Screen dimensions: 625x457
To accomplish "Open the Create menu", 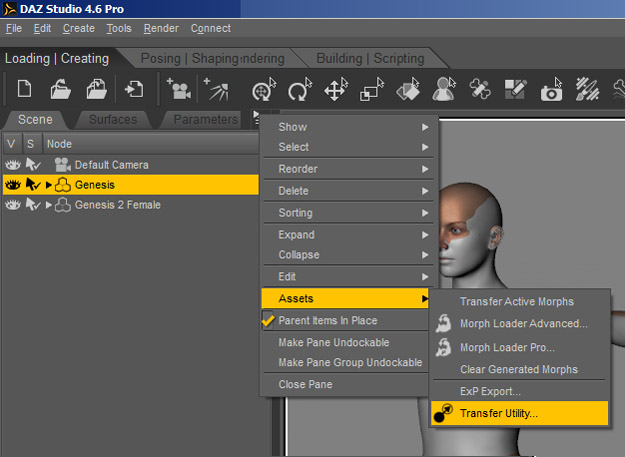I will [x=79, y=29].
